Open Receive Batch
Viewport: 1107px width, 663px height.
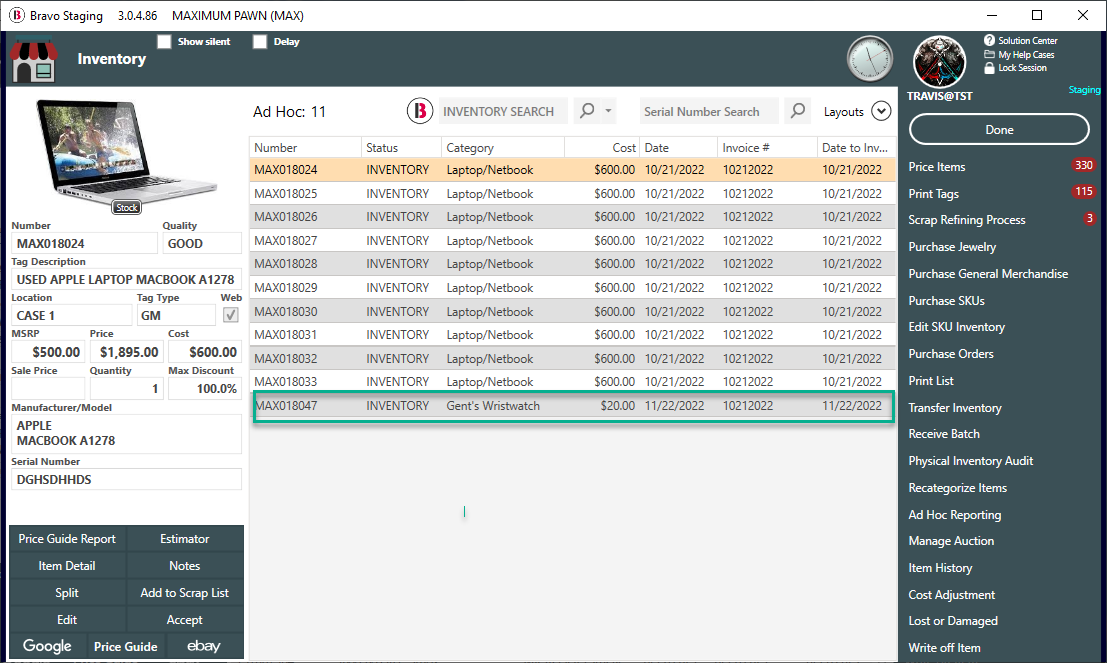click(944, 434)
